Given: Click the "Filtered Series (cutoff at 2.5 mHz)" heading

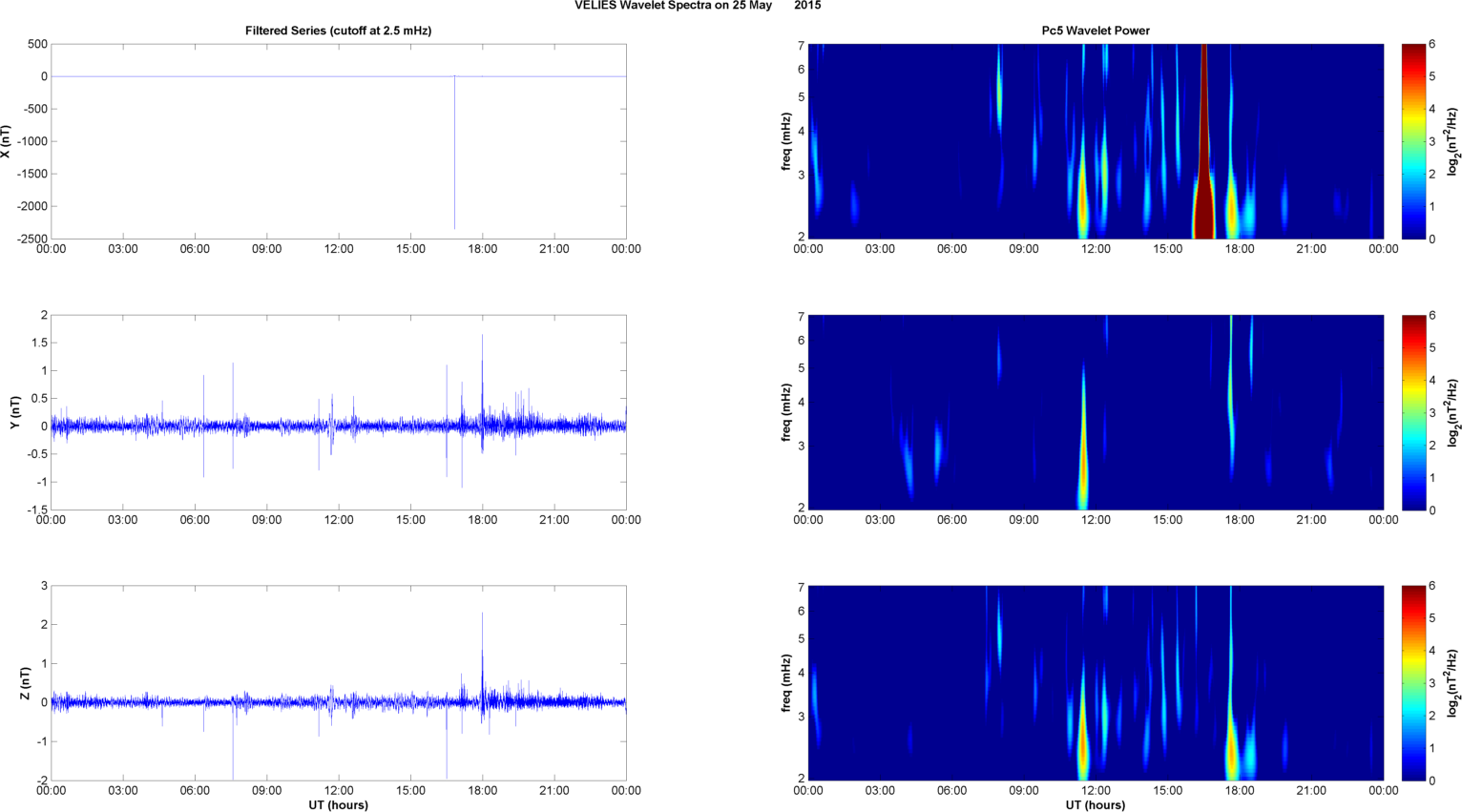Looking at the screenshot, I should coord(338,31).
